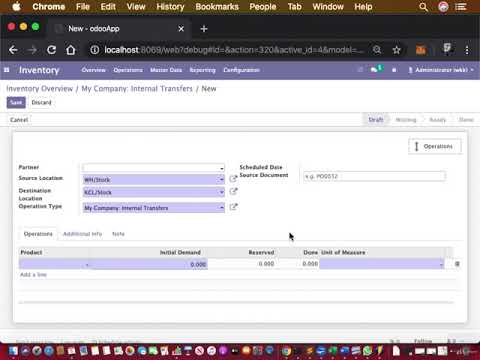Click the Ready status stage
Image resolution: width=480 pixels, height=360 pixels.
coord(438,120)
